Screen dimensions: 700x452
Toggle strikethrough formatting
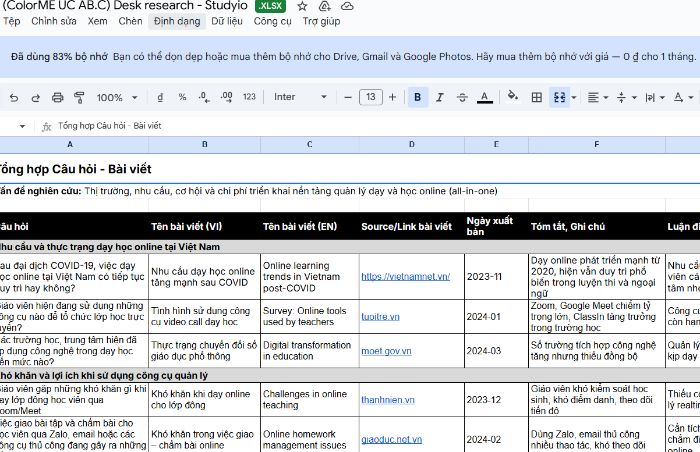[x=462, y=97]
